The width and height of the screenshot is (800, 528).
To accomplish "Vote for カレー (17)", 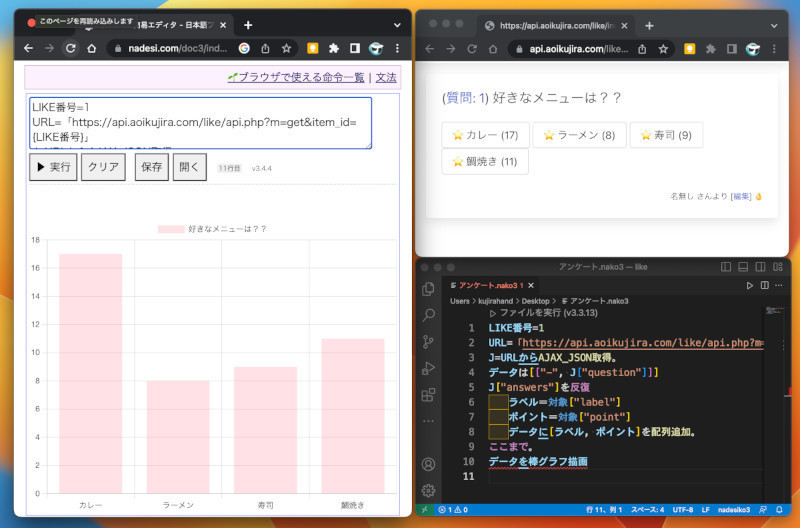I will [485, 135].
